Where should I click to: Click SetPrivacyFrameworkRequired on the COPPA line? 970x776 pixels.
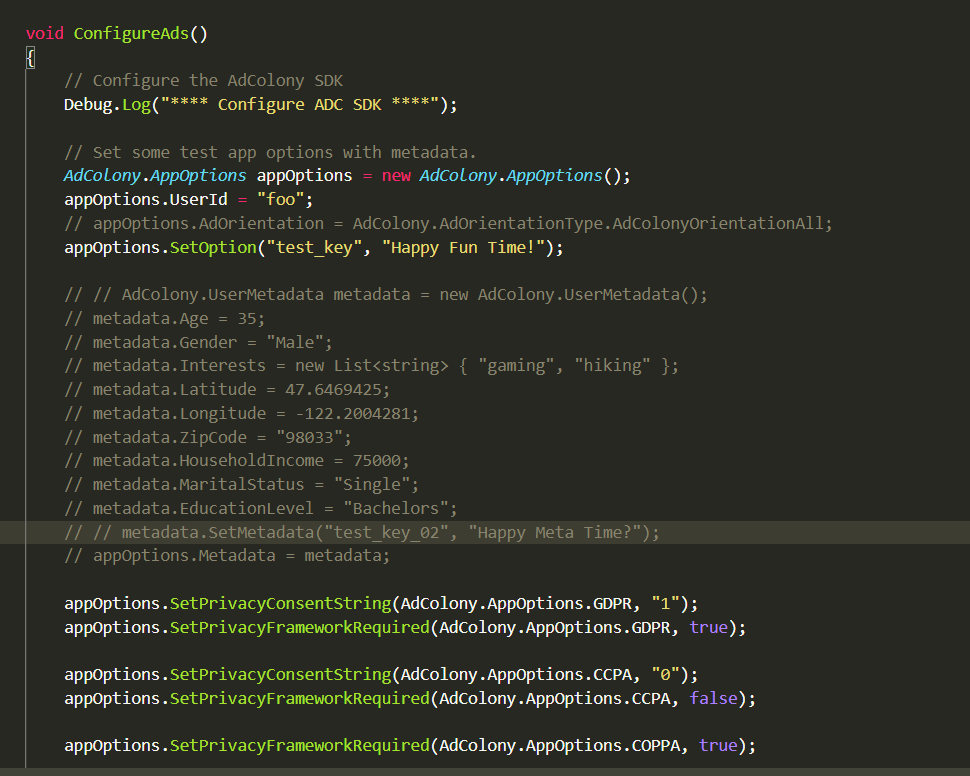click(x=299, y=746)
